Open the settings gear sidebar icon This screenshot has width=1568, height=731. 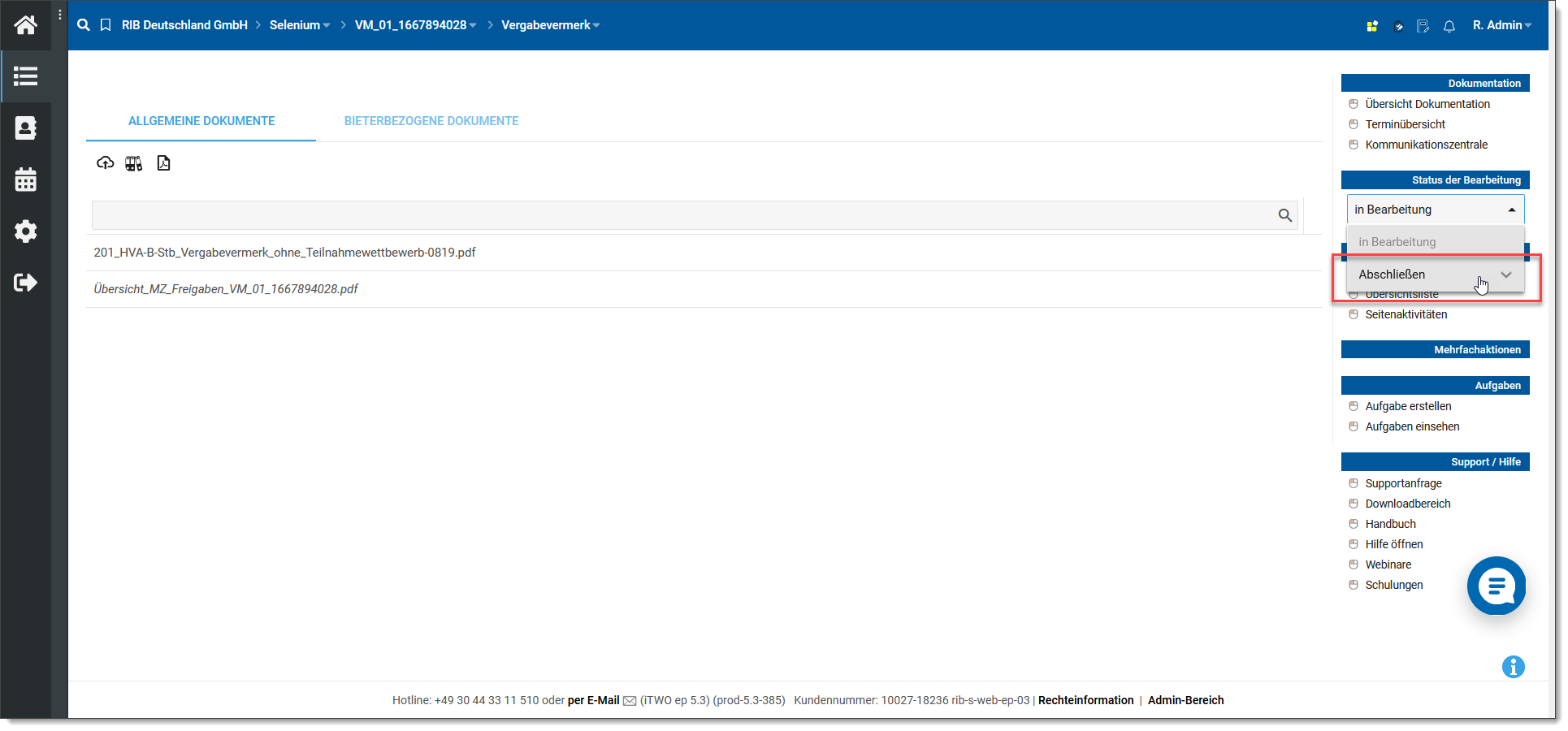click(x=25, y=231)
